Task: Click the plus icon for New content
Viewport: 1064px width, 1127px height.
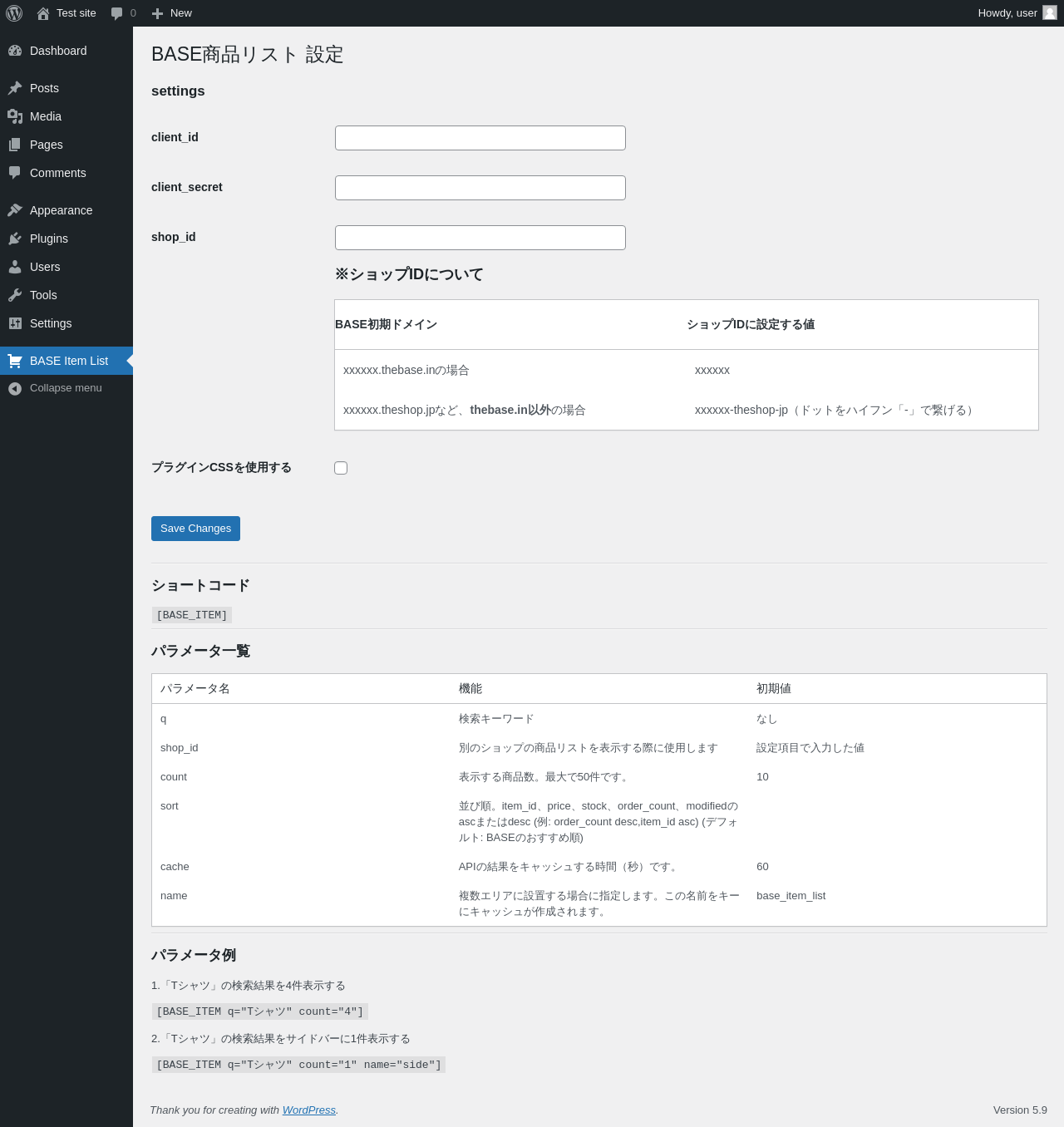Action: [x=157, y=13]
